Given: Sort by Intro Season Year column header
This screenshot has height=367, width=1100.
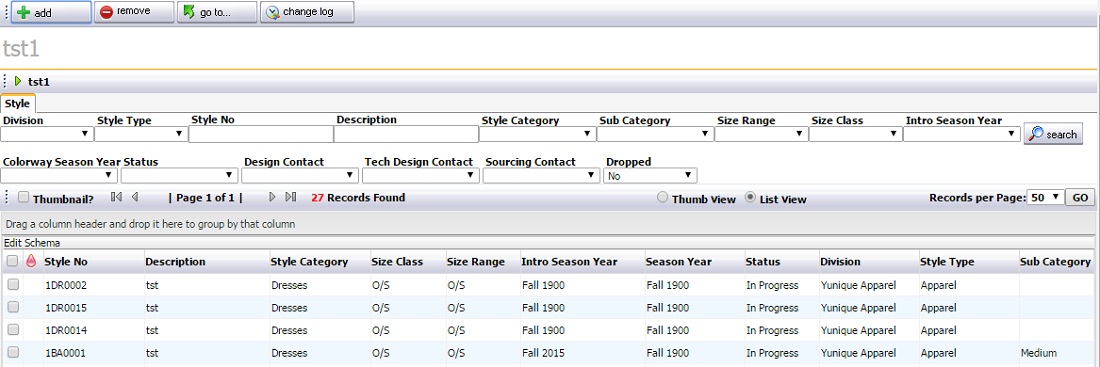Looking at the screenshot, I should (x=569, y=262).
